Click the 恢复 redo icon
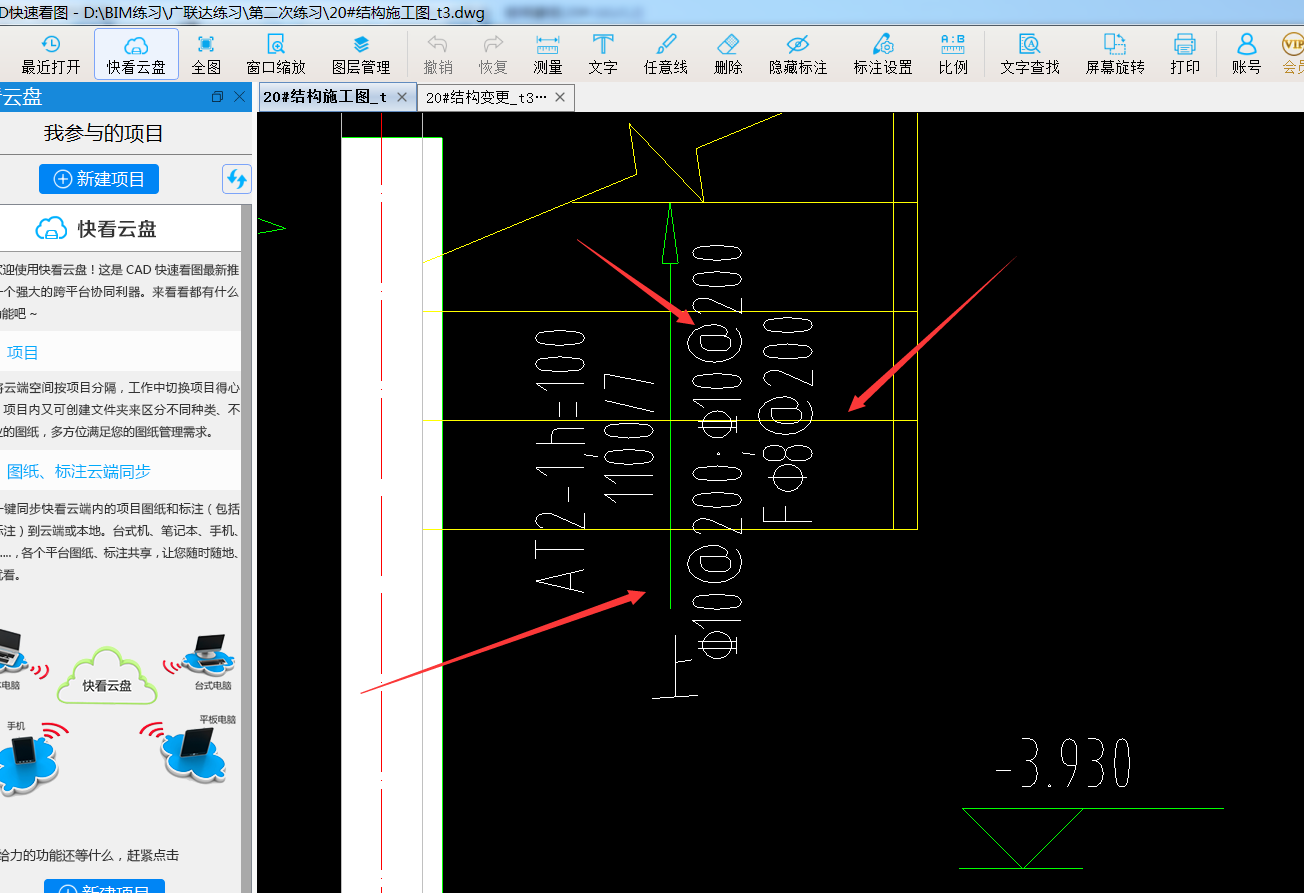The height and width of the screenshot is (893, 1304). point(493,55)
